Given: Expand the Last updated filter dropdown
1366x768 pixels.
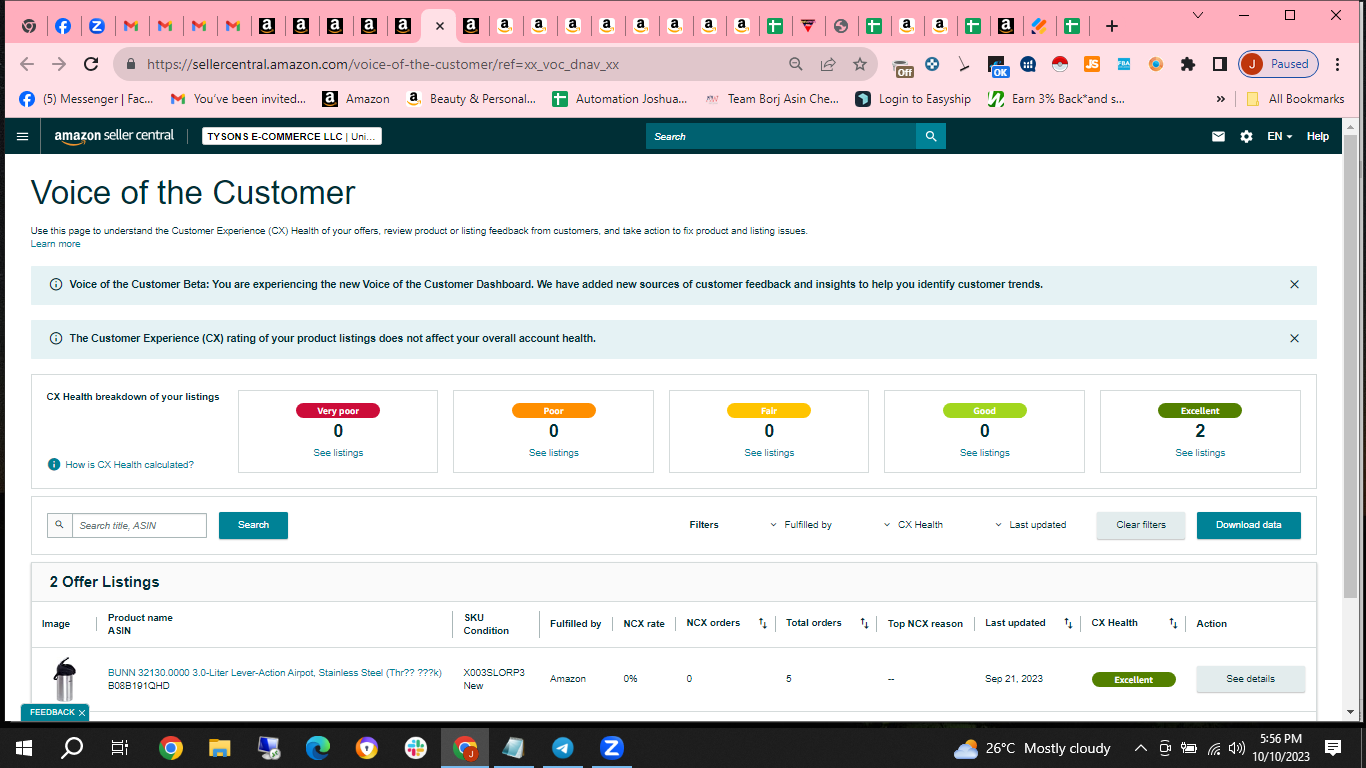Looking at the screenshot, I should [x=1030, y=525].
